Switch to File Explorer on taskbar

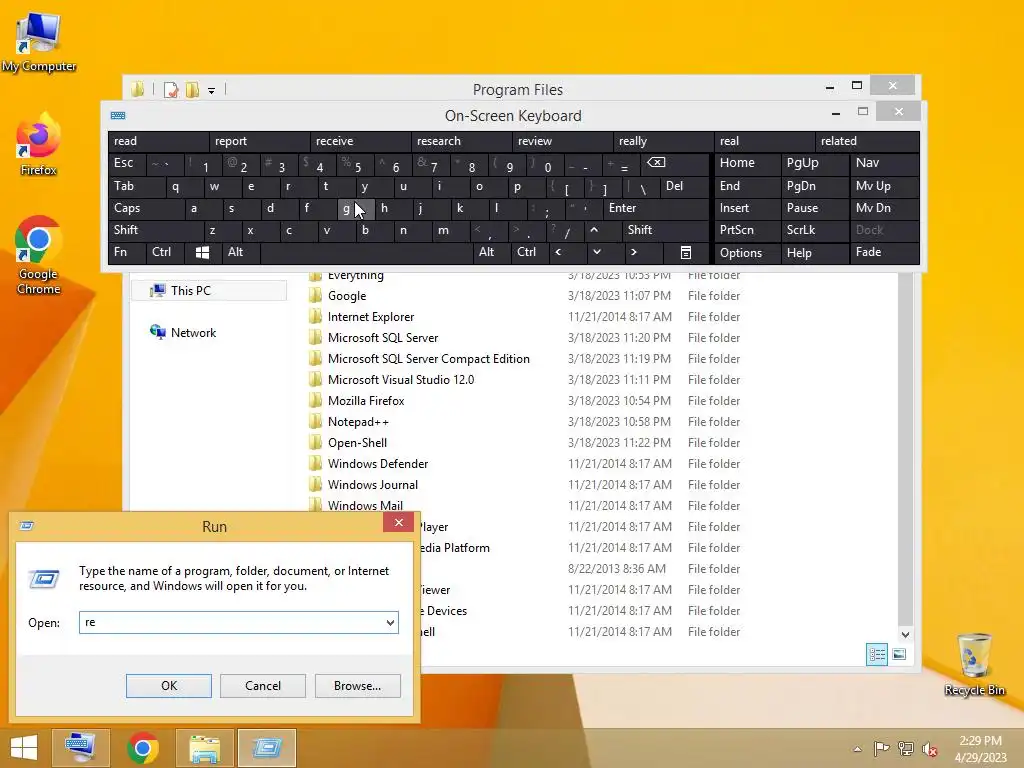pyautogui.click(x=204, y=748)
